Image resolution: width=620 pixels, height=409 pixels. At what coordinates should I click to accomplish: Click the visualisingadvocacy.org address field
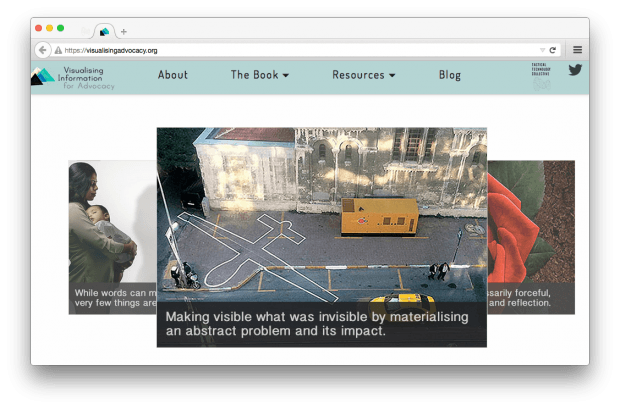pos(300,50)
